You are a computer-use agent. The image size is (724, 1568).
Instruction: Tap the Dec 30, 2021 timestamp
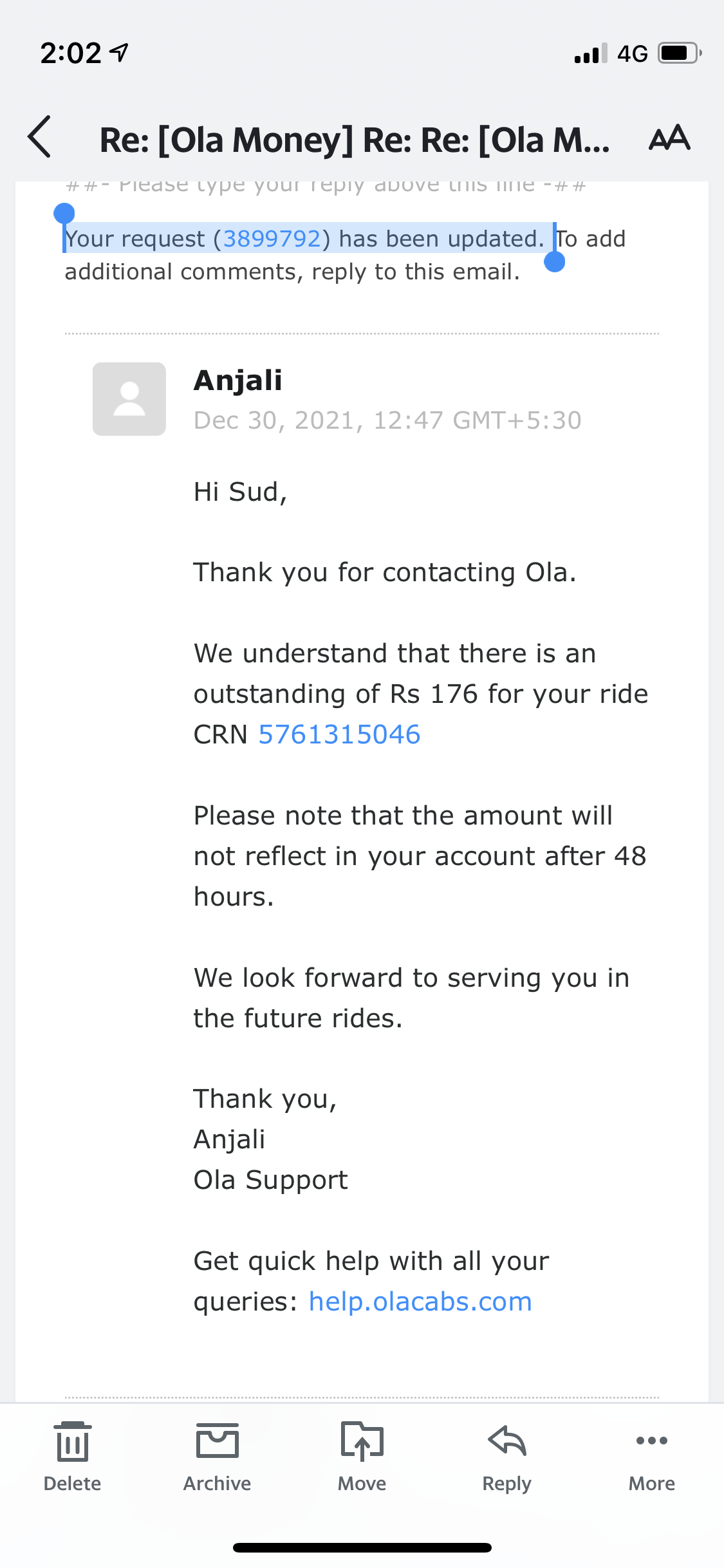coord(387,420)
